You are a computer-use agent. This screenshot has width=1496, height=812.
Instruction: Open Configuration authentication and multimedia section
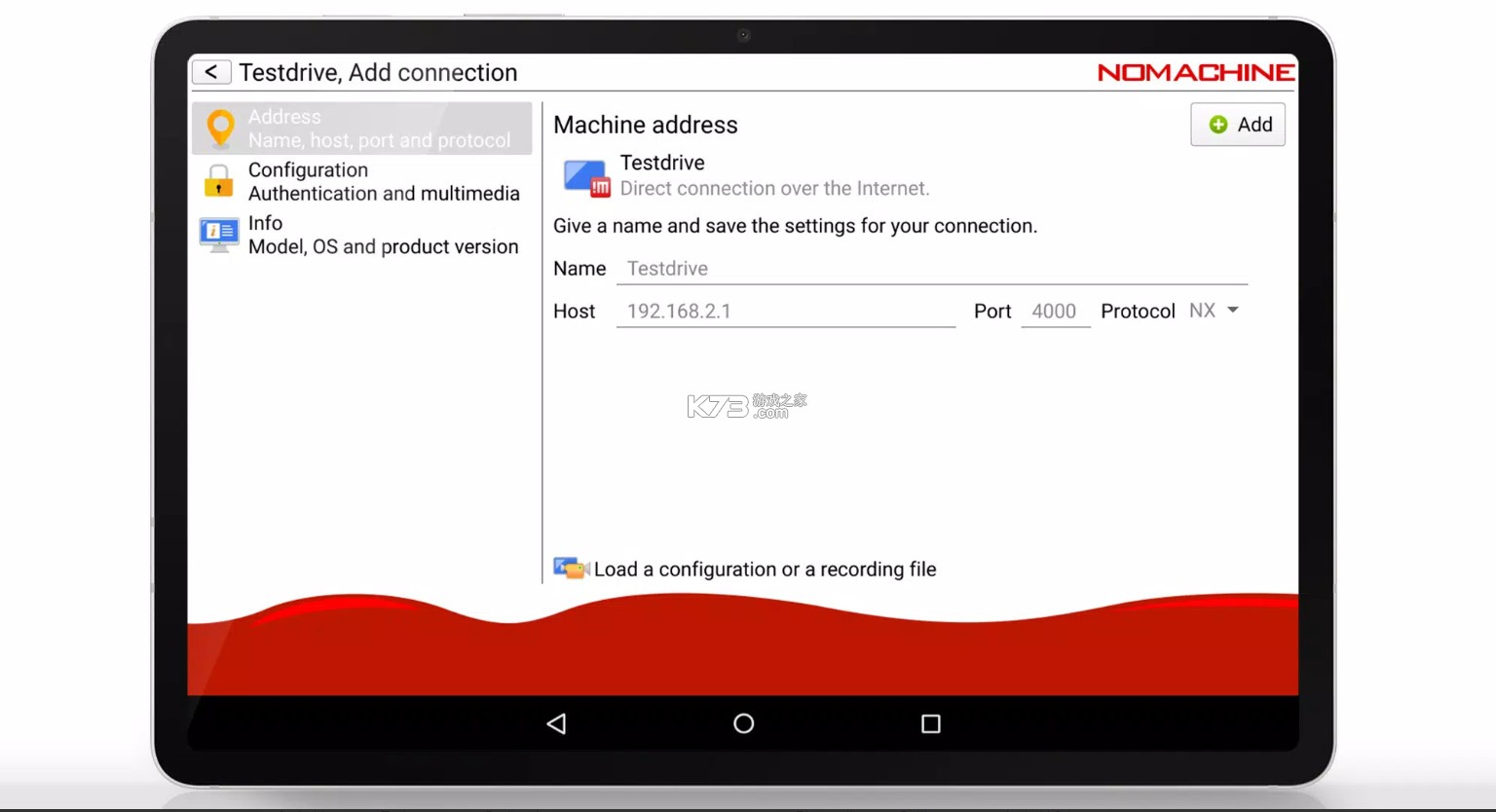point(362,182)
